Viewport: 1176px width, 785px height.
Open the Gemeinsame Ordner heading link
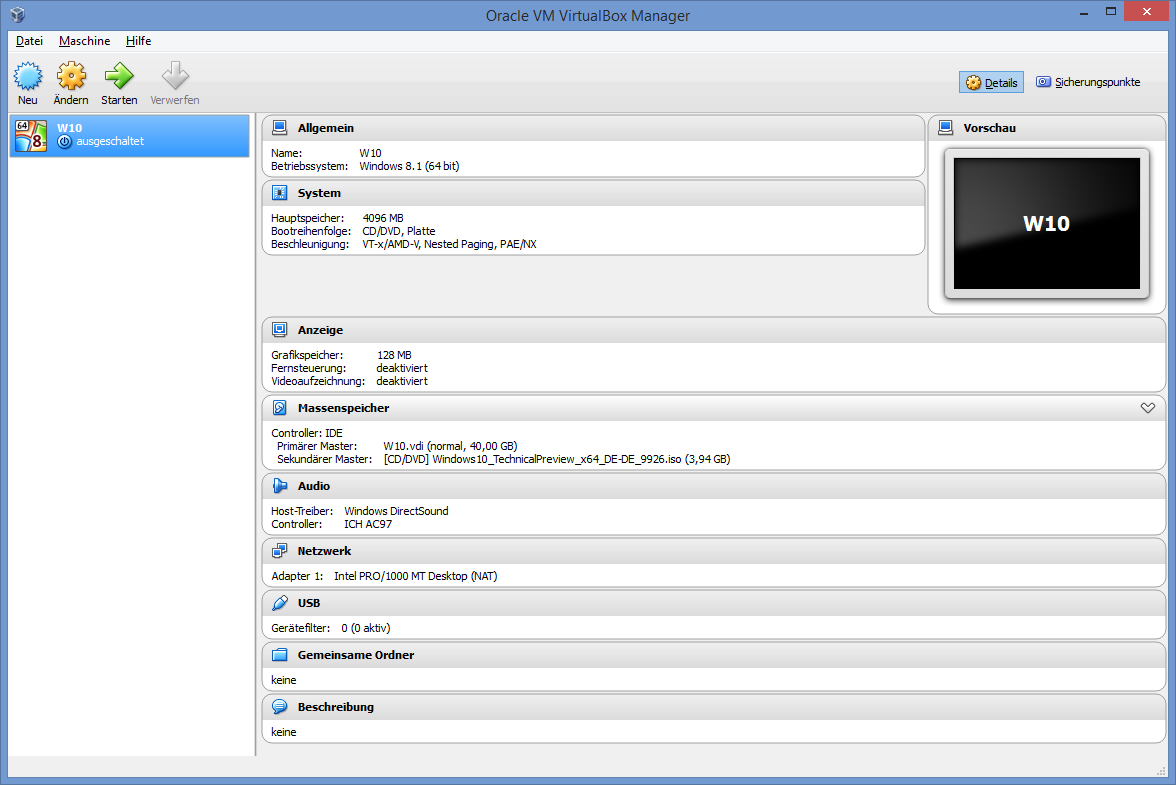[x=356, y=655]
